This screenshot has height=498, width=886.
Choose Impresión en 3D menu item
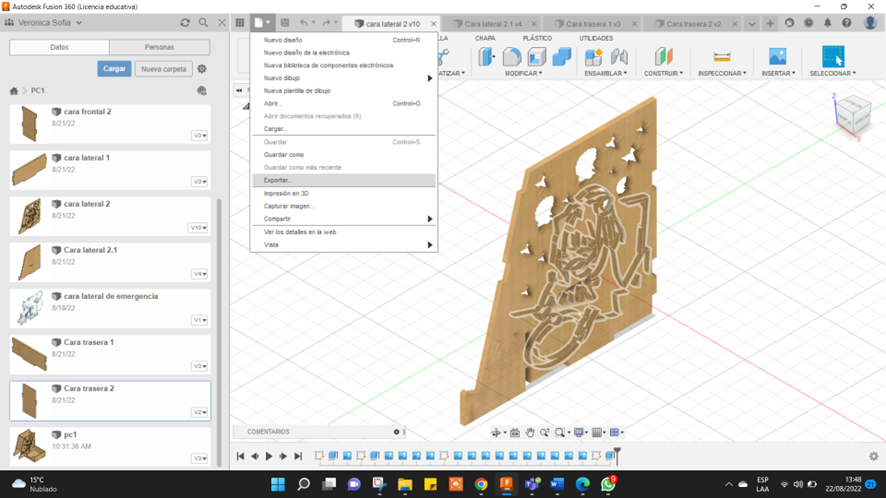click(x=344, y=193)
